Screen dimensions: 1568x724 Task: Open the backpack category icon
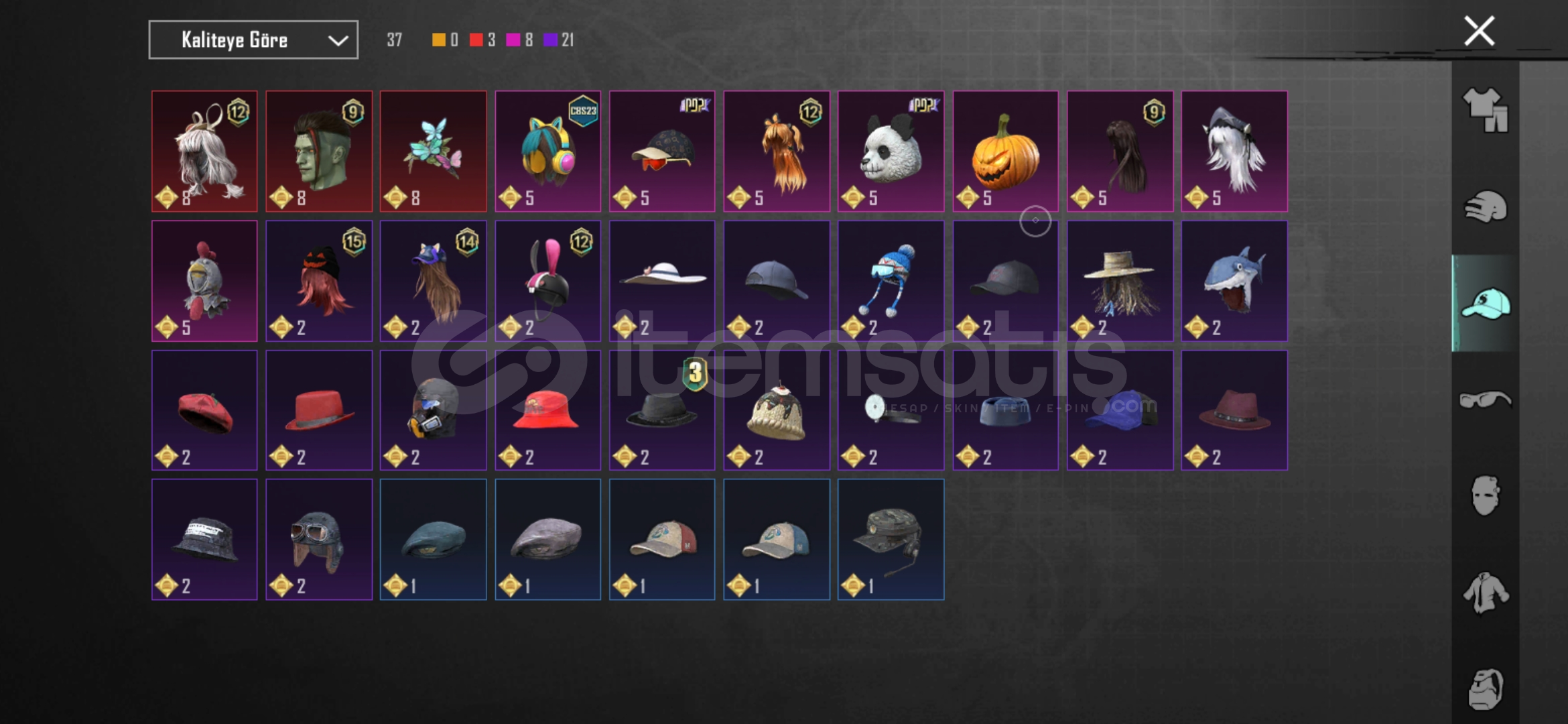click(1485, 689)
